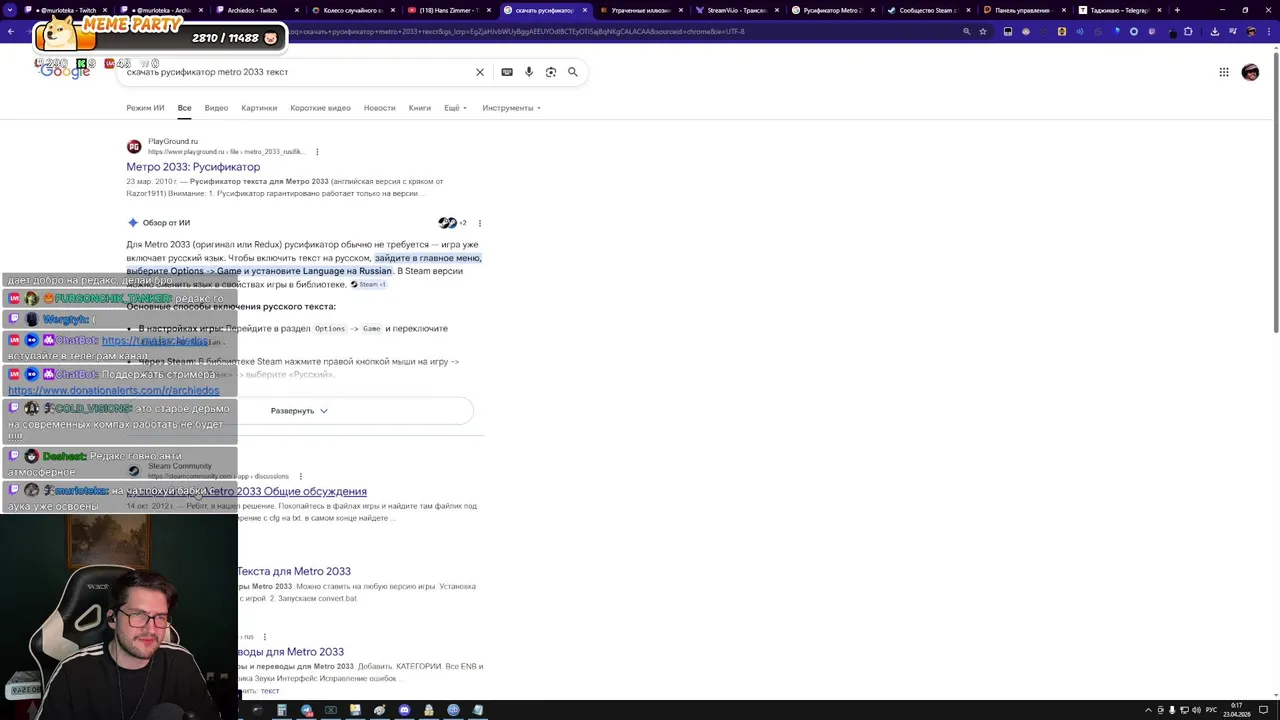Expand the Ещё dropdown menu
Screen dimensions: 1280x720
coord(455,108)
